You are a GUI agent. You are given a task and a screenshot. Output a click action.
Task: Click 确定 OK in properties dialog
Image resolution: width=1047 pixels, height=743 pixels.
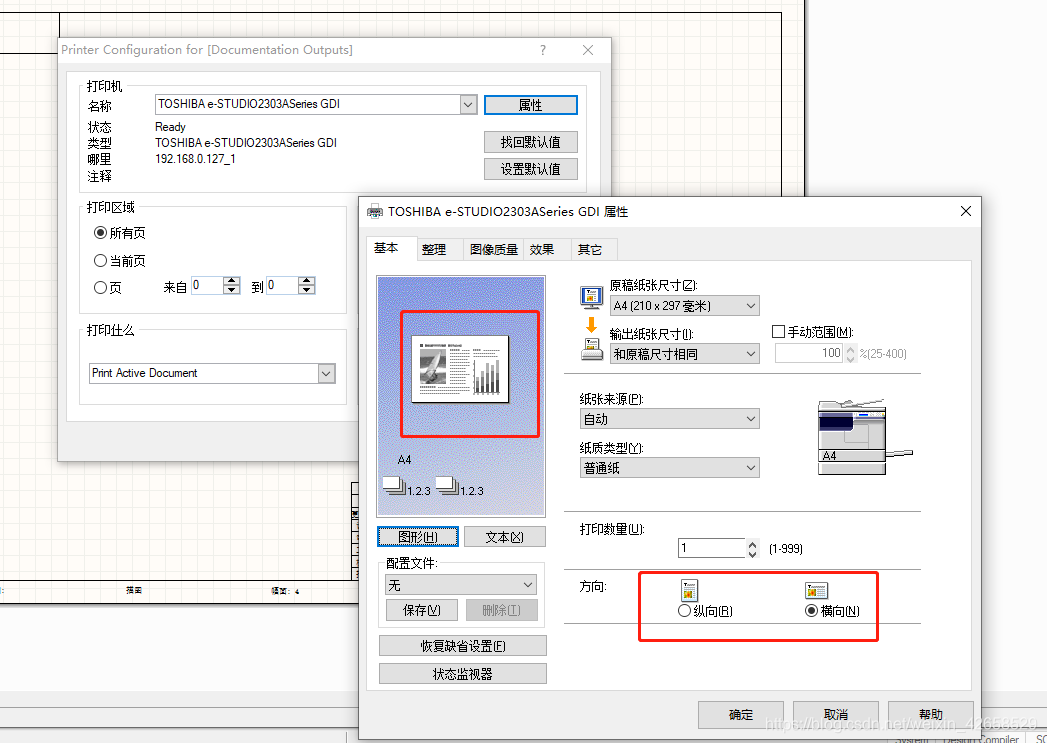[741, 715]
